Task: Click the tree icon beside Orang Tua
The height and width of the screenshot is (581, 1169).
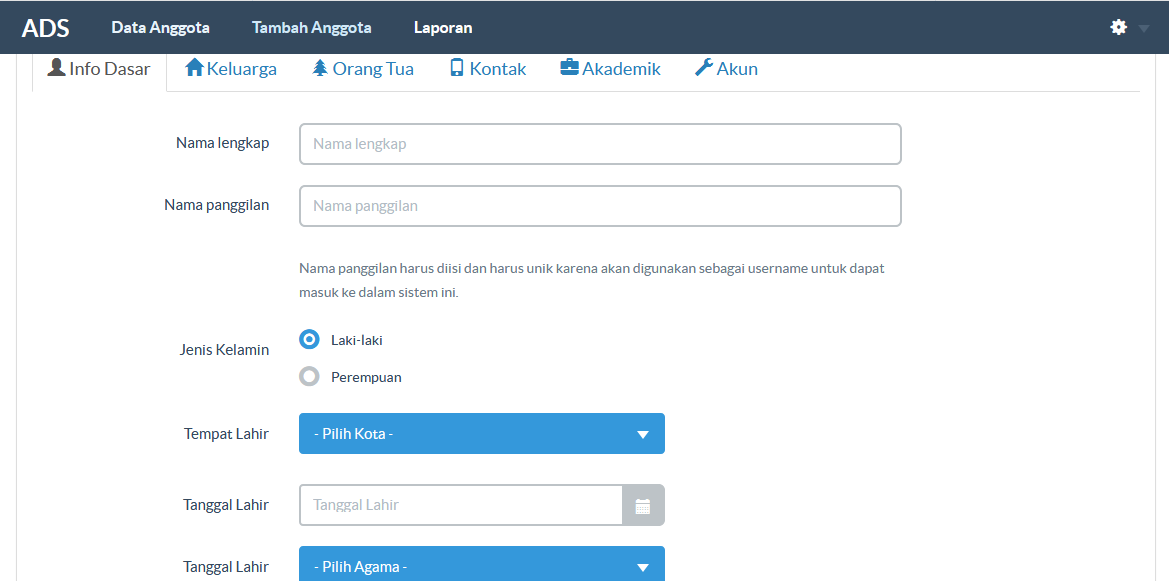Action: 318,67
